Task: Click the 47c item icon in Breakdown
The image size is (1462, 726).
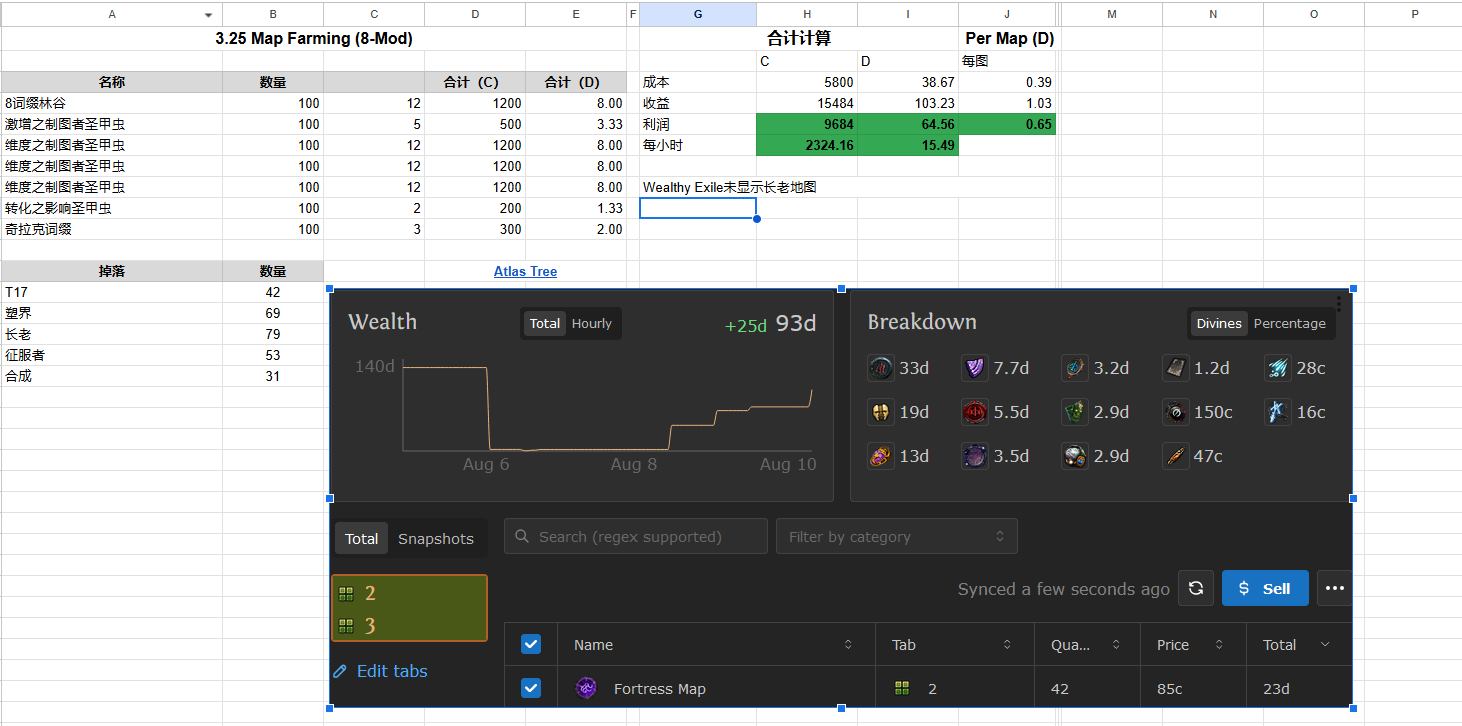Action: pyautogui.click(x=1176, y=456)
